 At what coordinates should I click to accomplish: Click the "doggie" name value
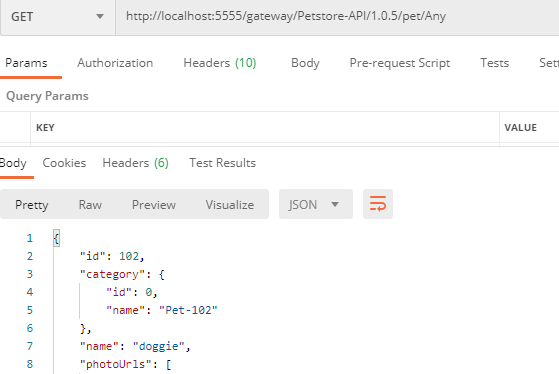[x=159, y=346]
